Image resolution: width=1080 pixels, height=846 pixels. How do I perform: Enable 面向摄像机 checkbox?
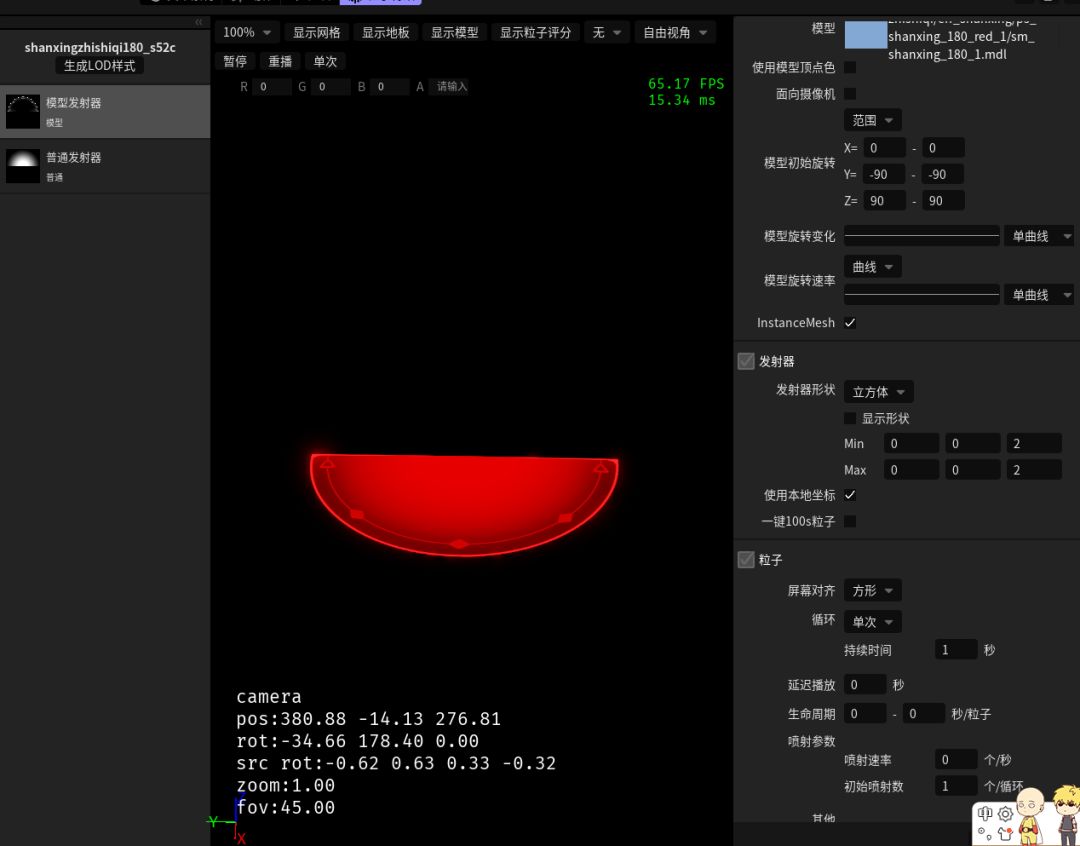pyautogui.click(x=850, y=93)
